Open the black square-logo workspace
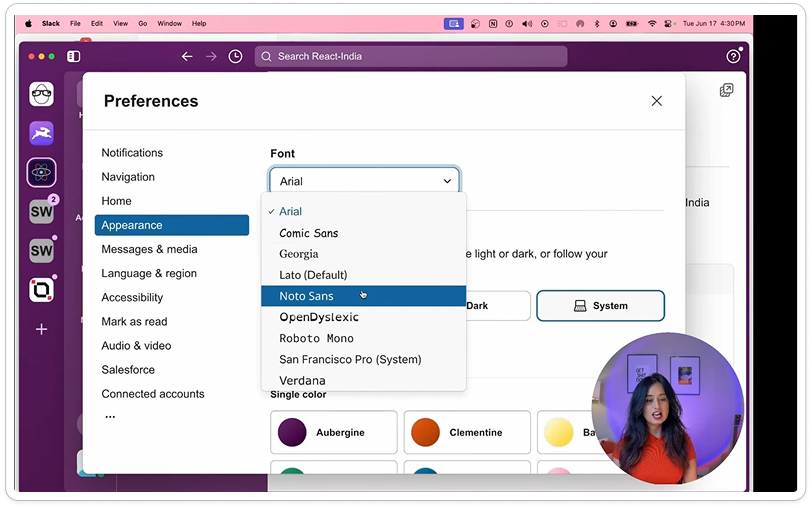The width and height of the screenshot is (812, 508). 41,289
